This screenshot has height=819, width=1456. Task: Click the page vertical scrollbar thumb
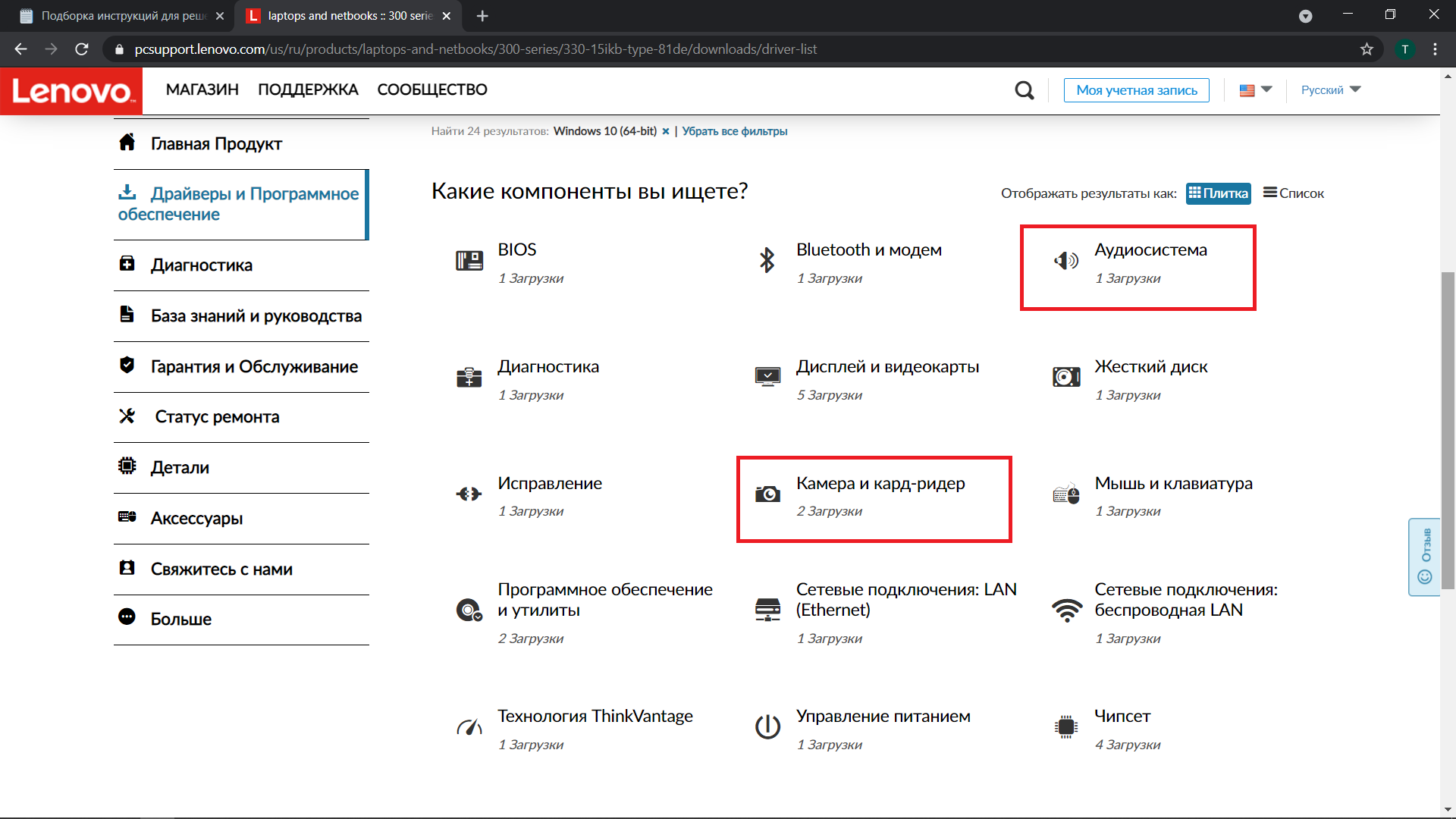1448,430
